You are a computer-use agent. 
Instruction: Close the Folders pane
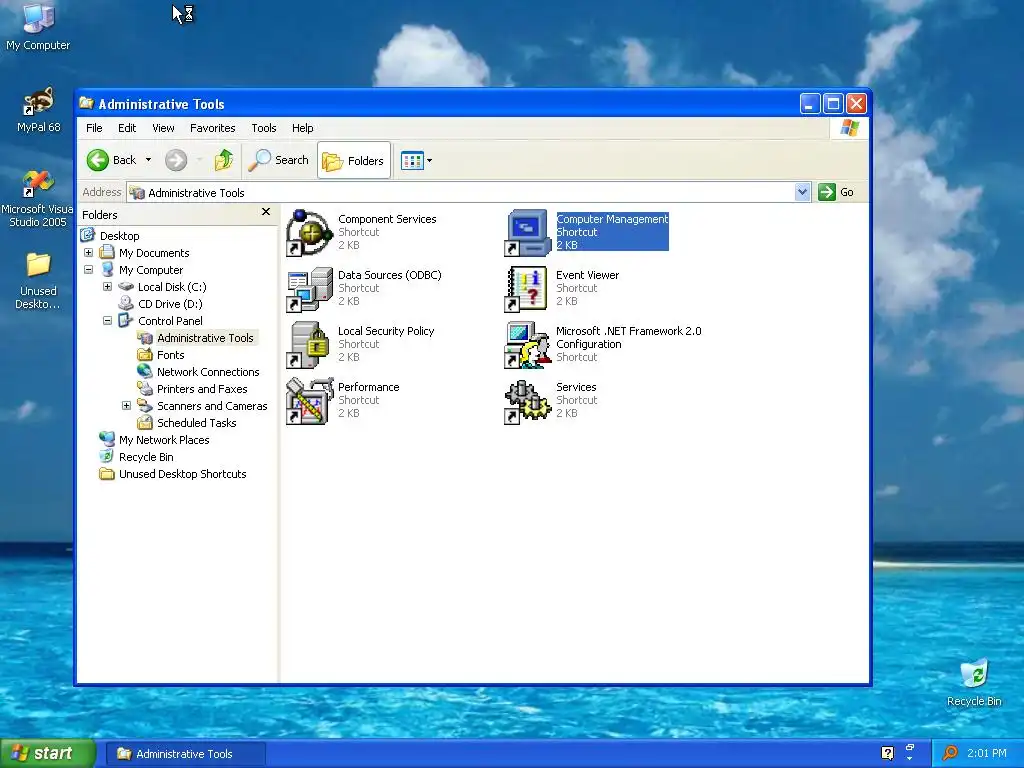(x=266, y=212)
